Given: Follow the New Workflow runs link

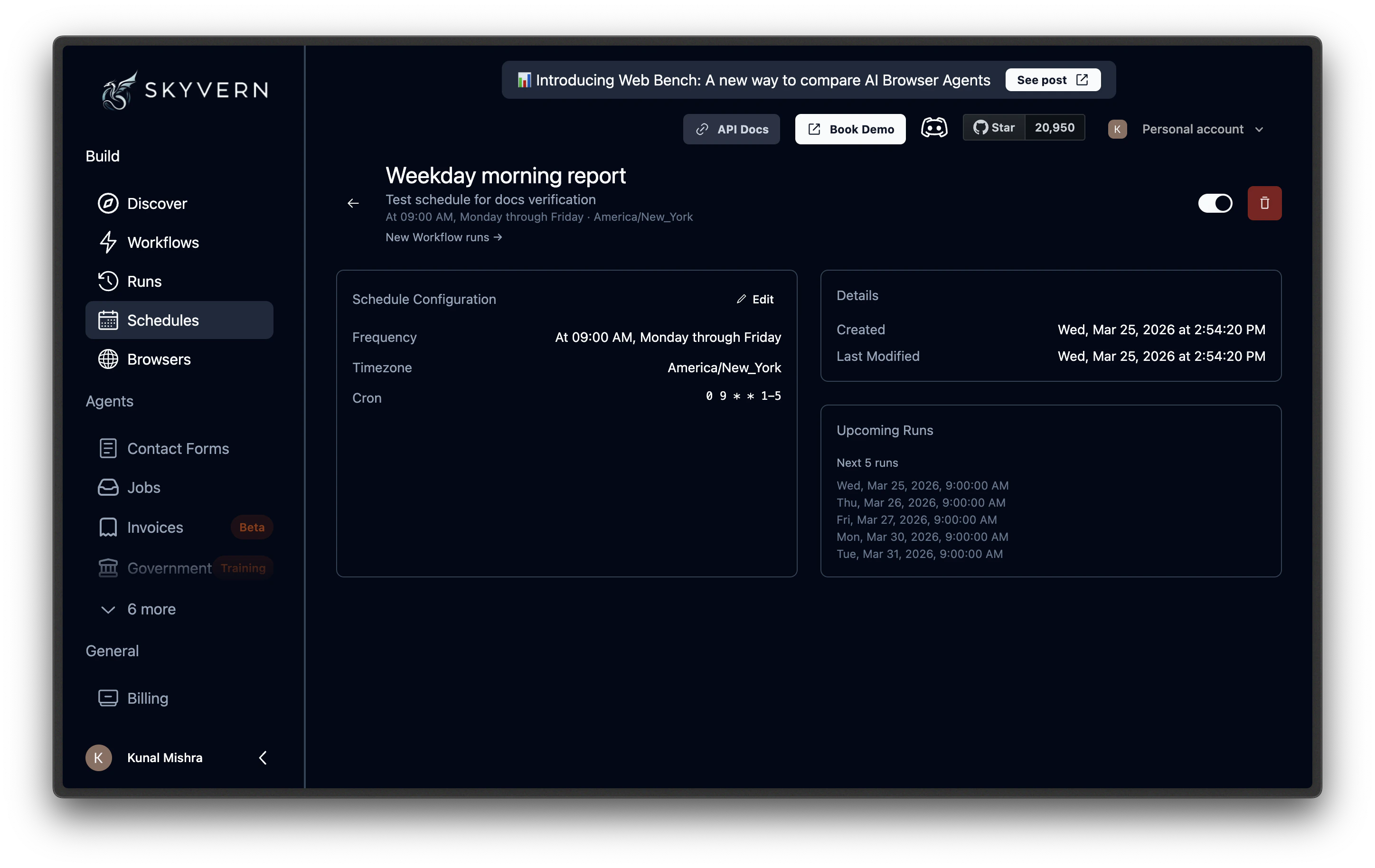Looking at the screenshot, I should pyautogui.click(x=443, y=237).
